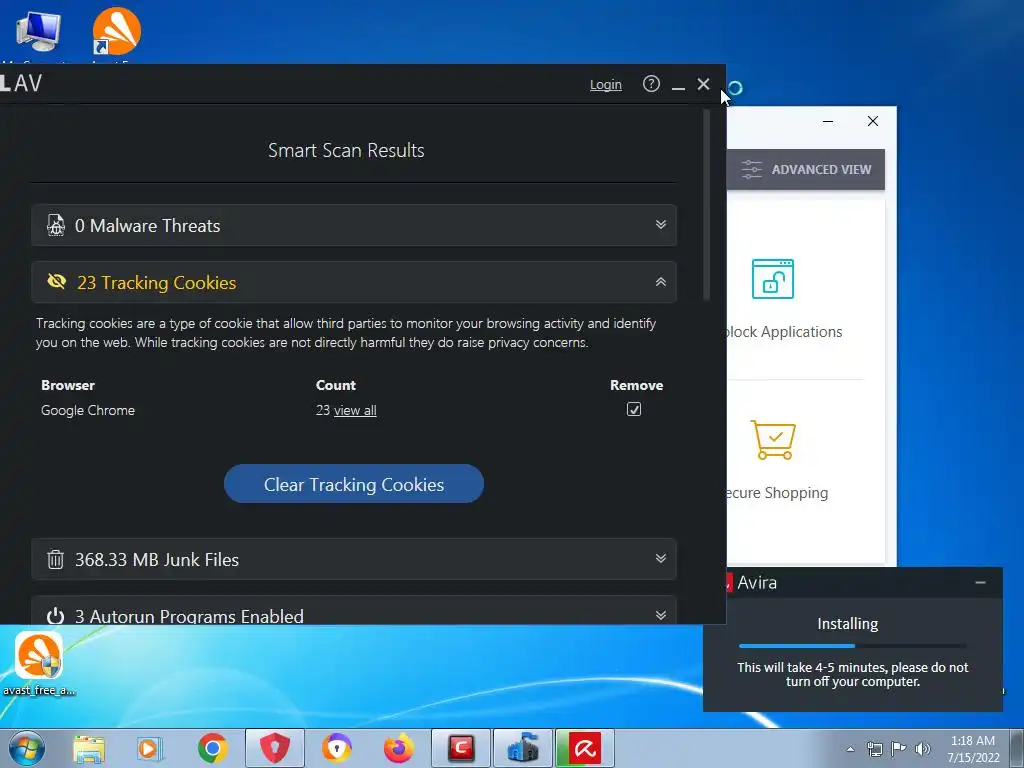1024x768 pixels.
Task: Open the Avast Secure Browser taskbar icon
Action: tap(336, 748)
